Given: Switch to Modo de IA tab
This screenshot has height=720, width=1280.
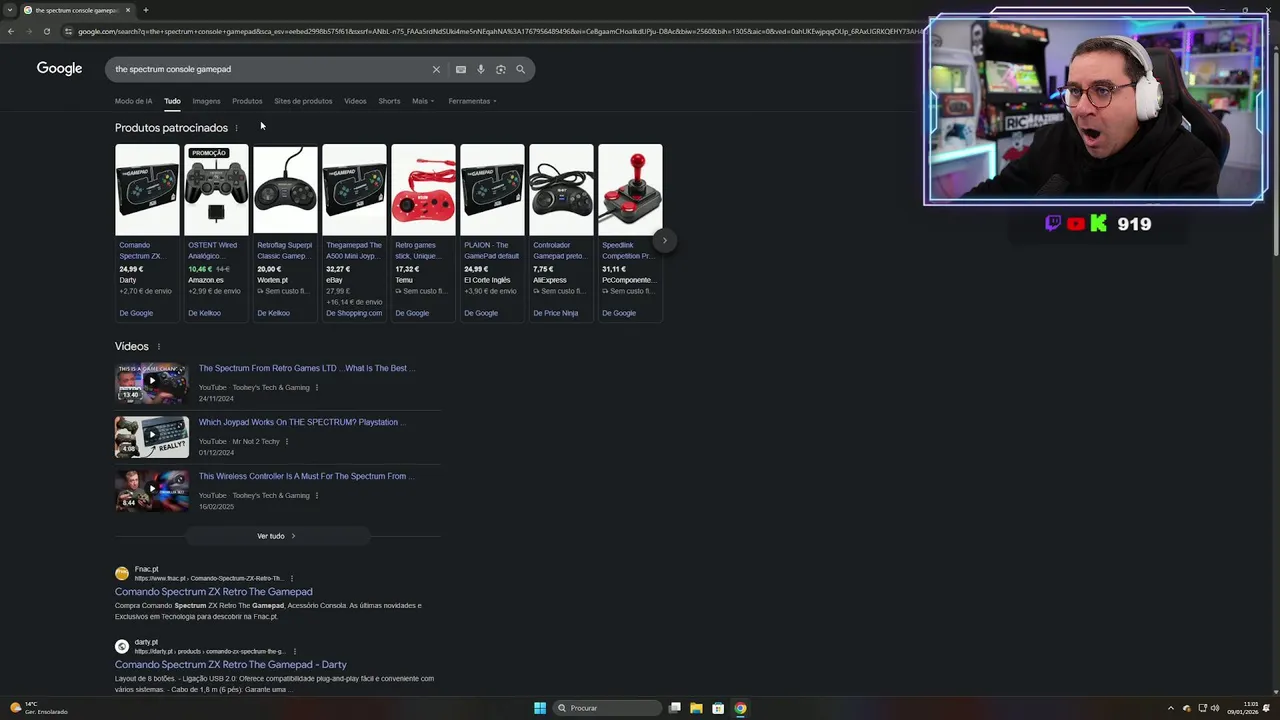Looking at the screenshot, I should point(133,101).
